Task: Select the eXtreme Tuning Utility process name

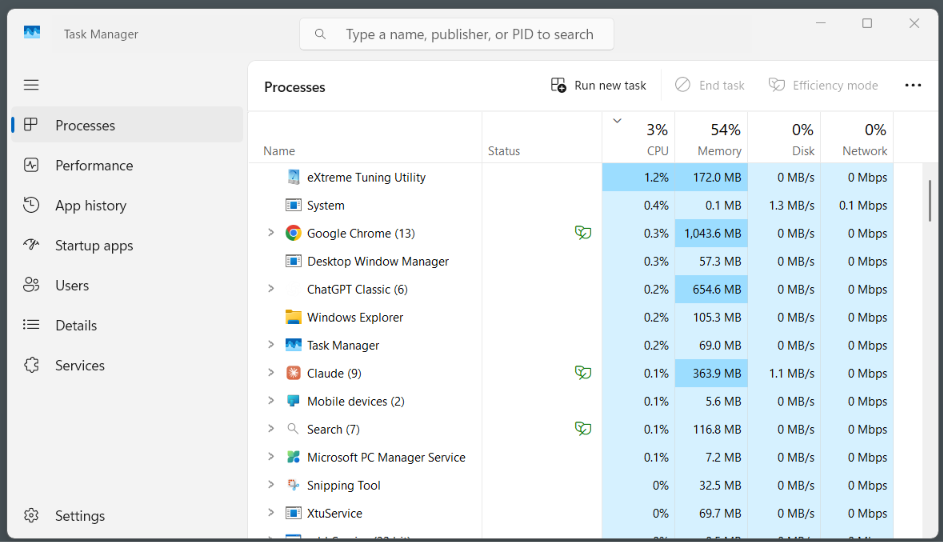Action: [366, 177]
